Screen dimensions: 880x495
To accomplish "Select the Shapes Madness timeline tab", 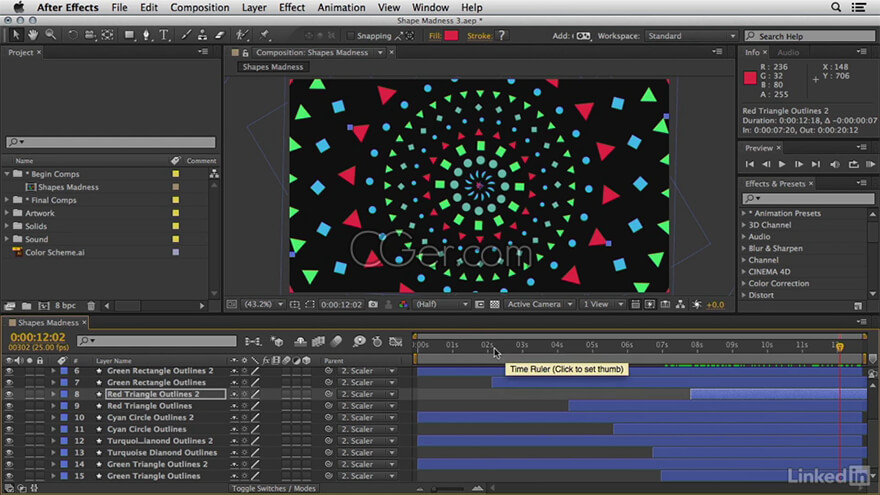I will tap(48, 323).
